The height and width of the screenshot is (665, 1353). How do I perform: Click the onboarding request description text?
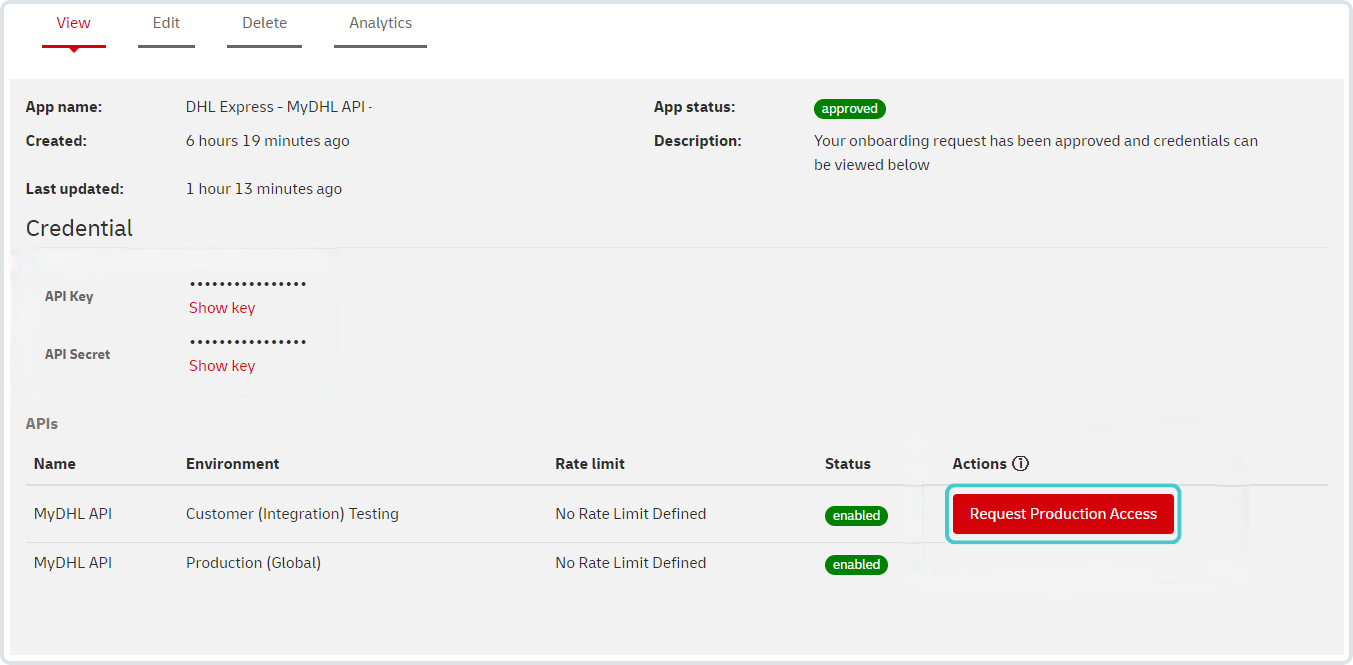[x=1036, y=153]
